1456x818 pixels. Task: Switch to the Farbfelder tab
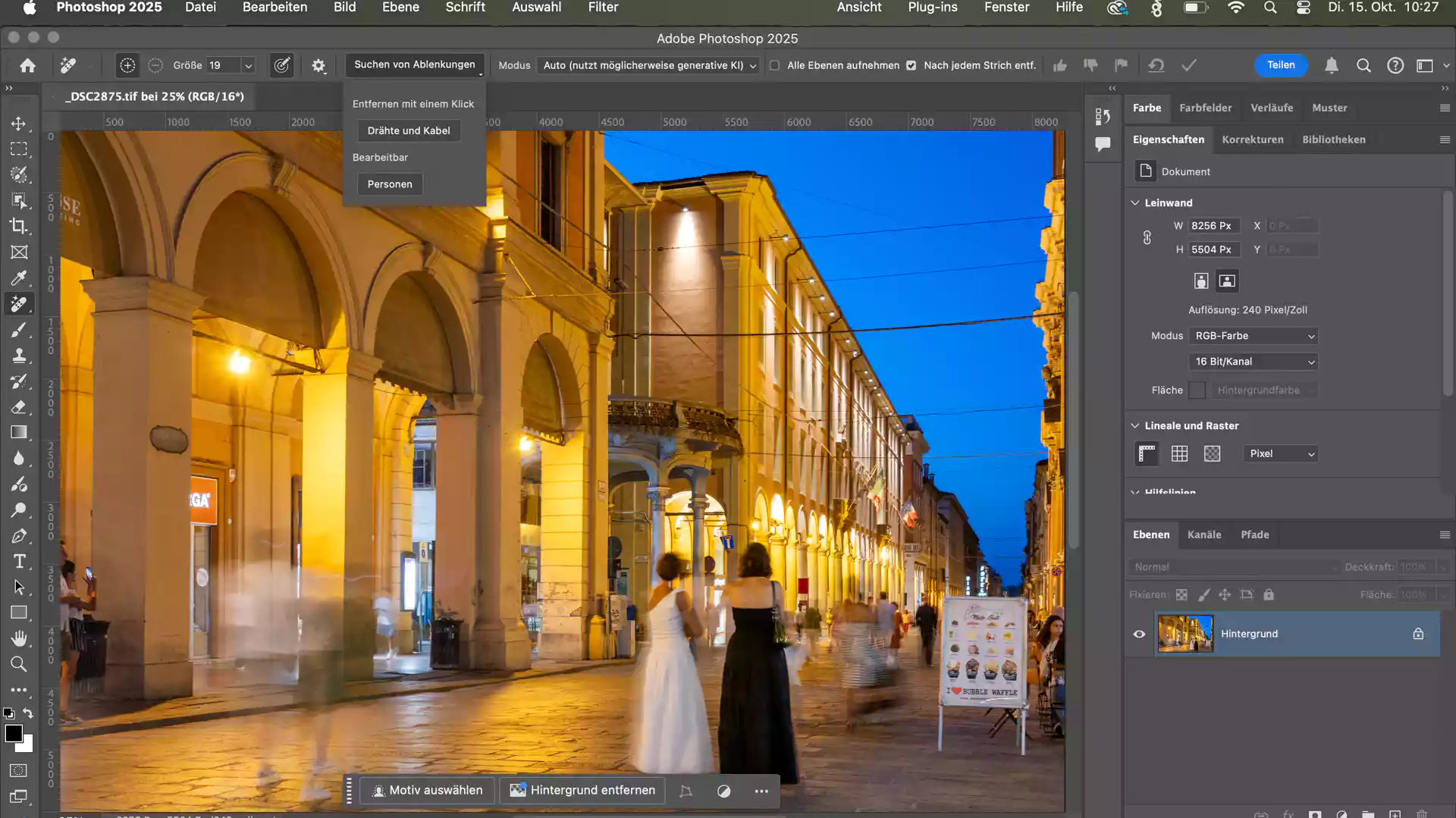tap(1205, 108)
